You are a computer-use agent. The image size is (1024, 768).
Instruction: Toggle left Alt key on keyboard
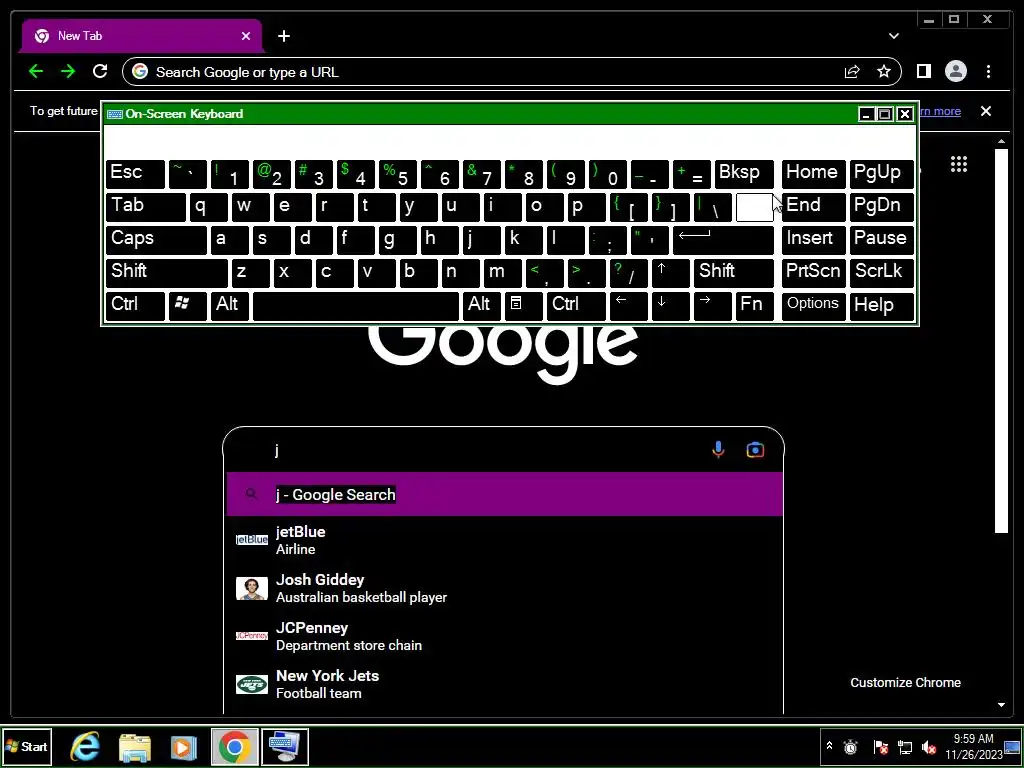[x=229, y=305]
